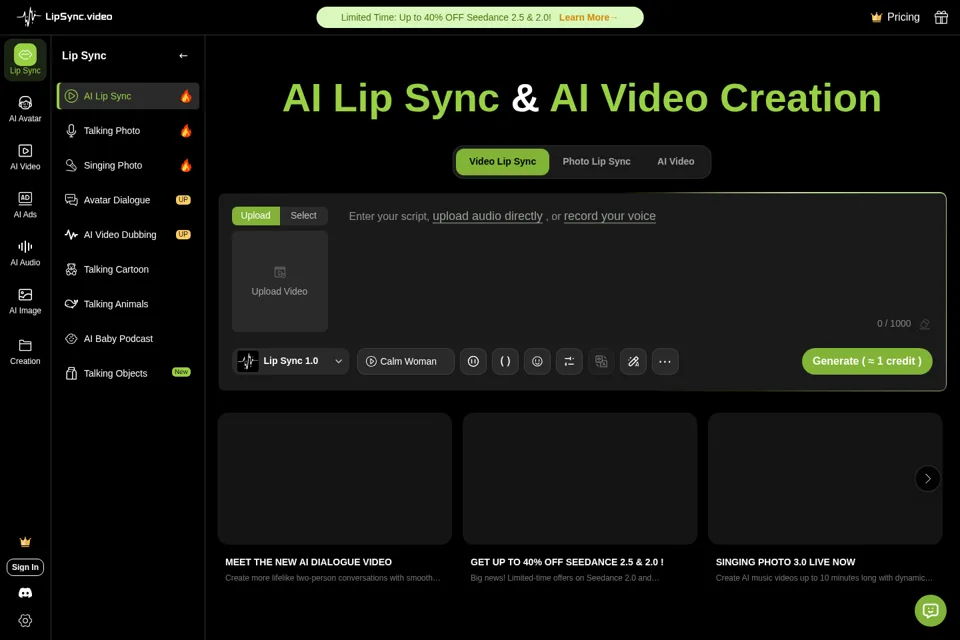The width and height of the screenshot is (960, 640).
Task: Click the 0 / 1000 character counter
Action: click(894, 323)
